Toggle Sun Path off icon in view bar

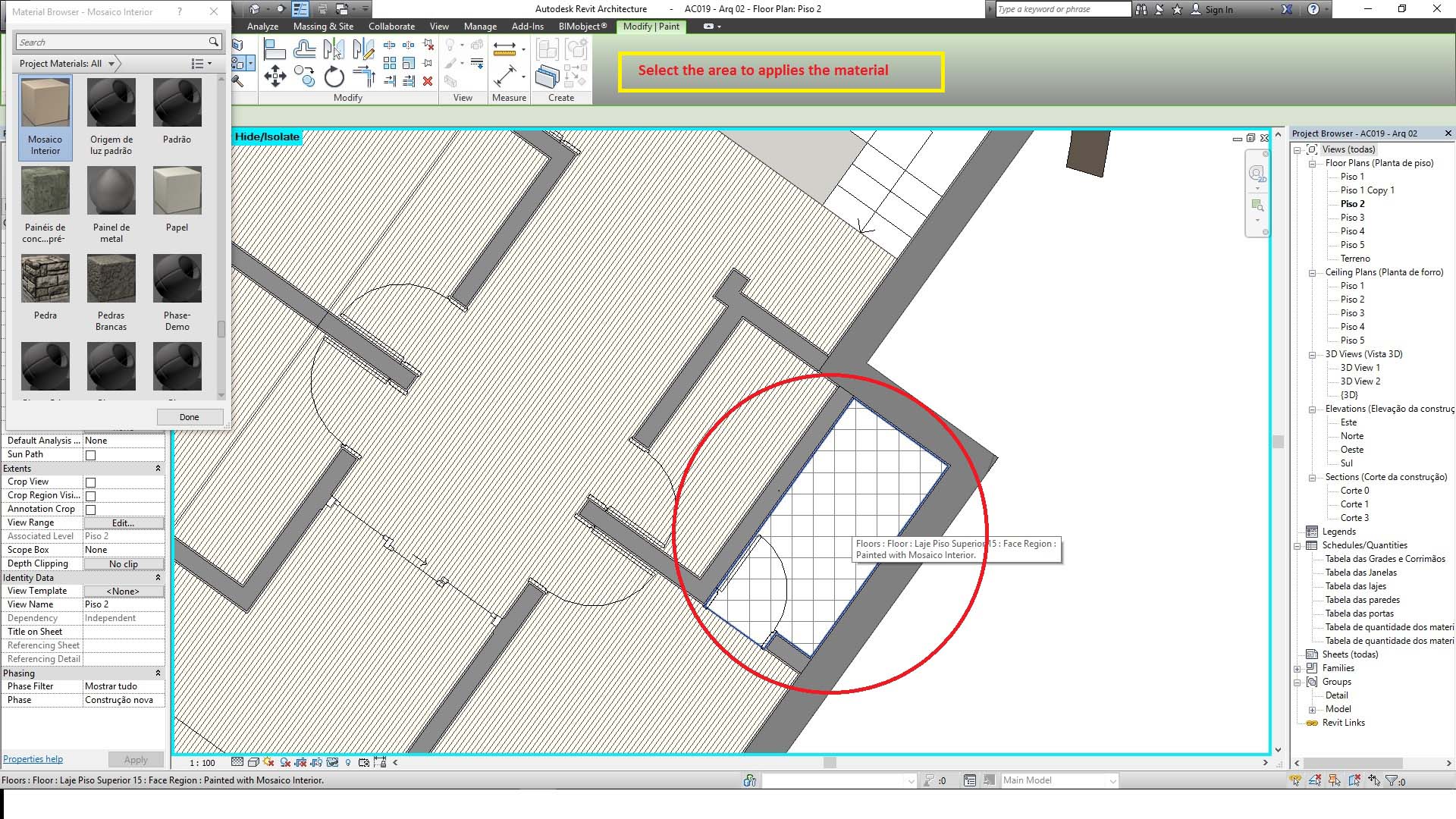(269, 762)
